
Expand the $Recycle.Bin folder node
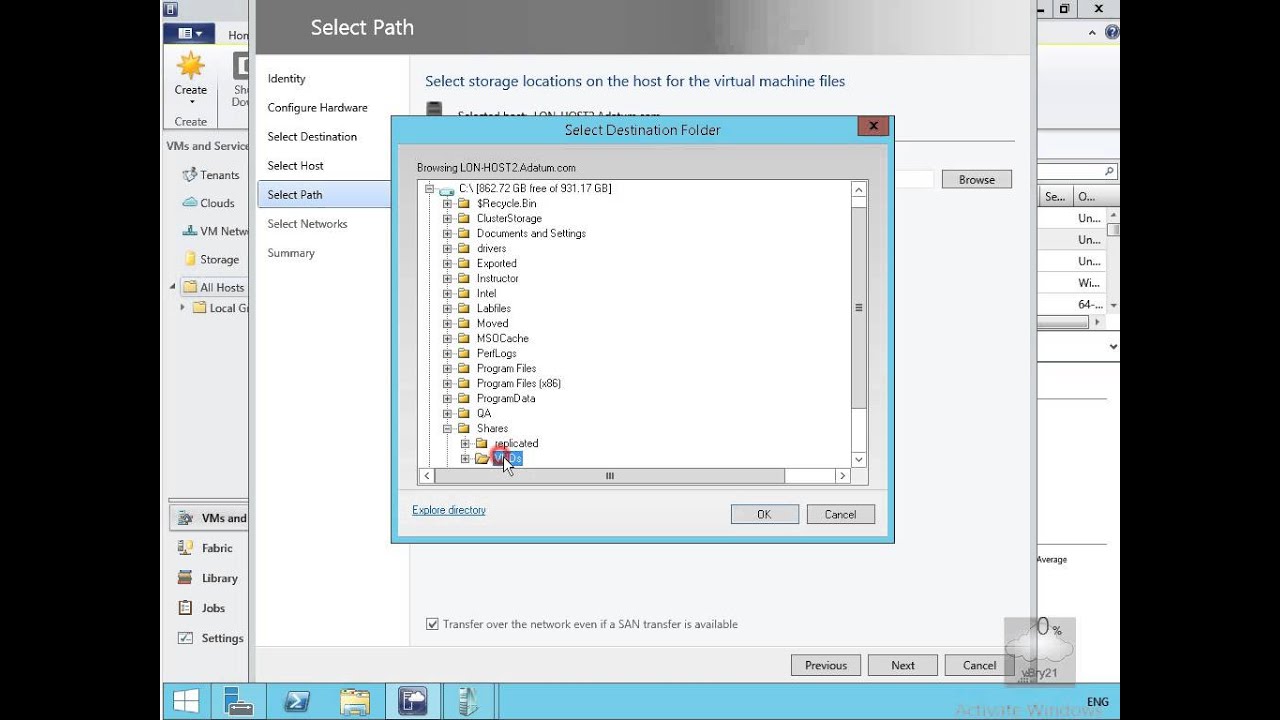[x=447, y=203]
